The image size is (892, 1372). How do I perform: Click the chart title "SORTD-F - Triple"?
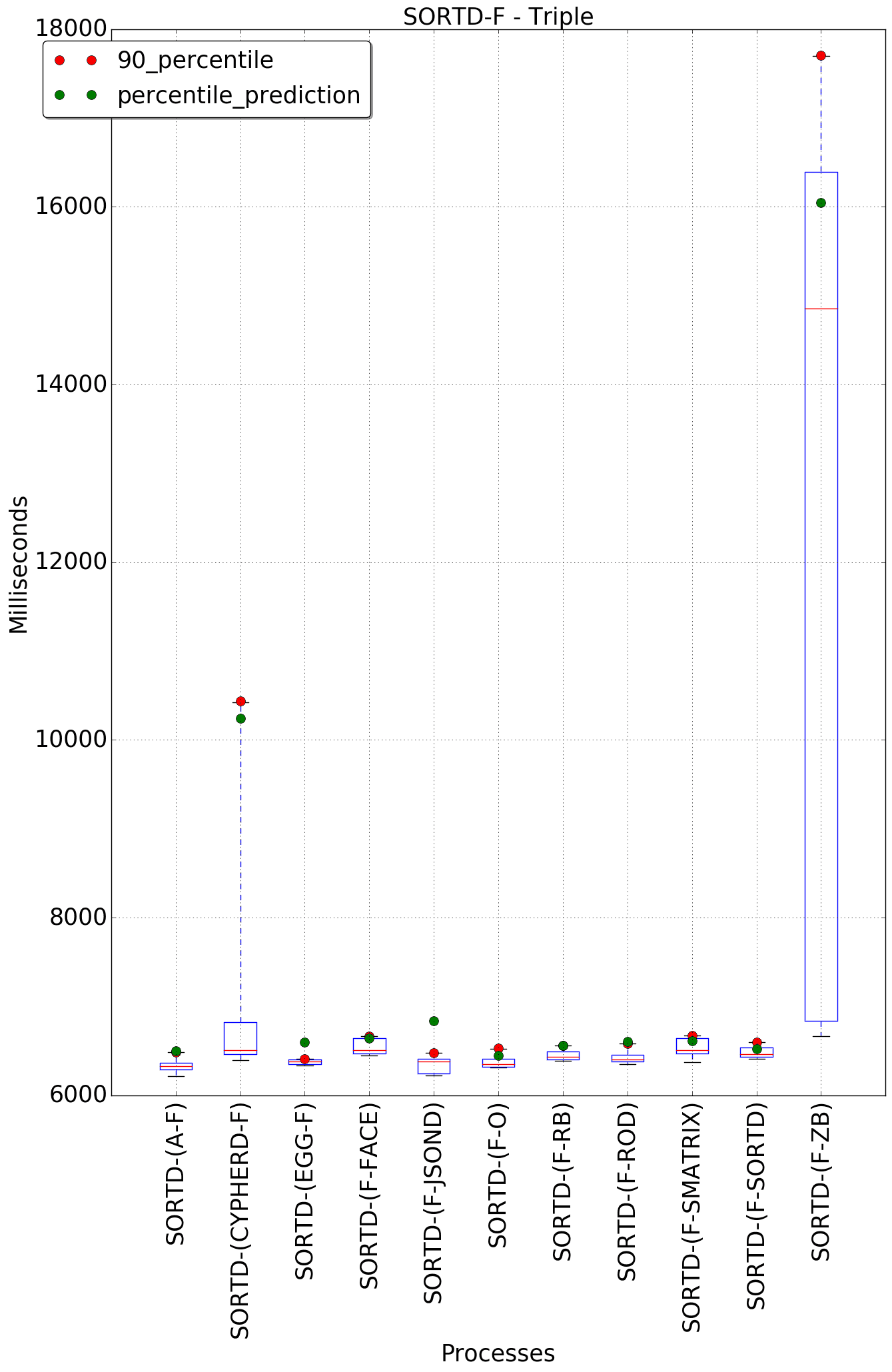tap(498, 16)
